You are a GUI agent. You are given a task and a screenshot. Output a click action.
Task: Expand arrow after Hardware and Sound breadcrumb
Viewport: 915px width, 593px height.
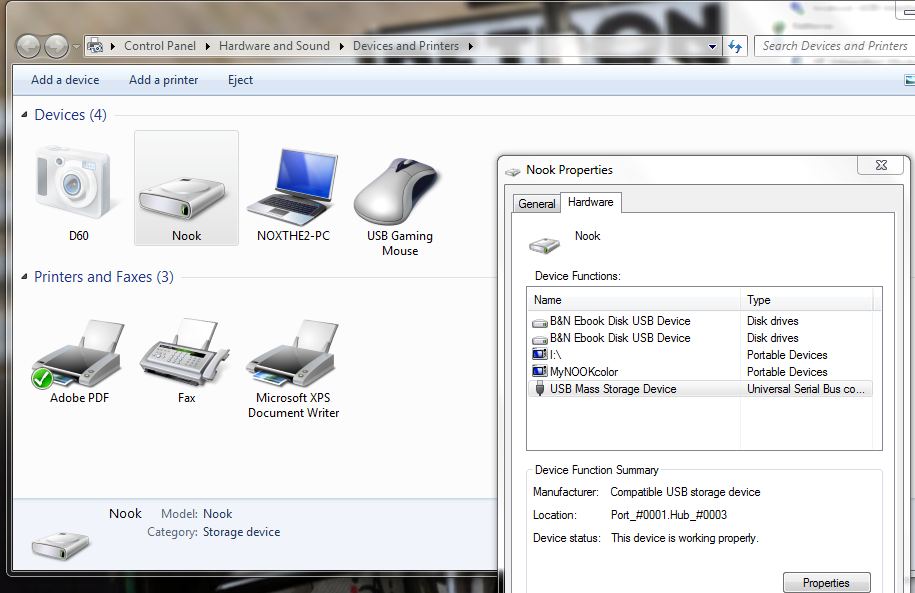click(x=341, y=46)
